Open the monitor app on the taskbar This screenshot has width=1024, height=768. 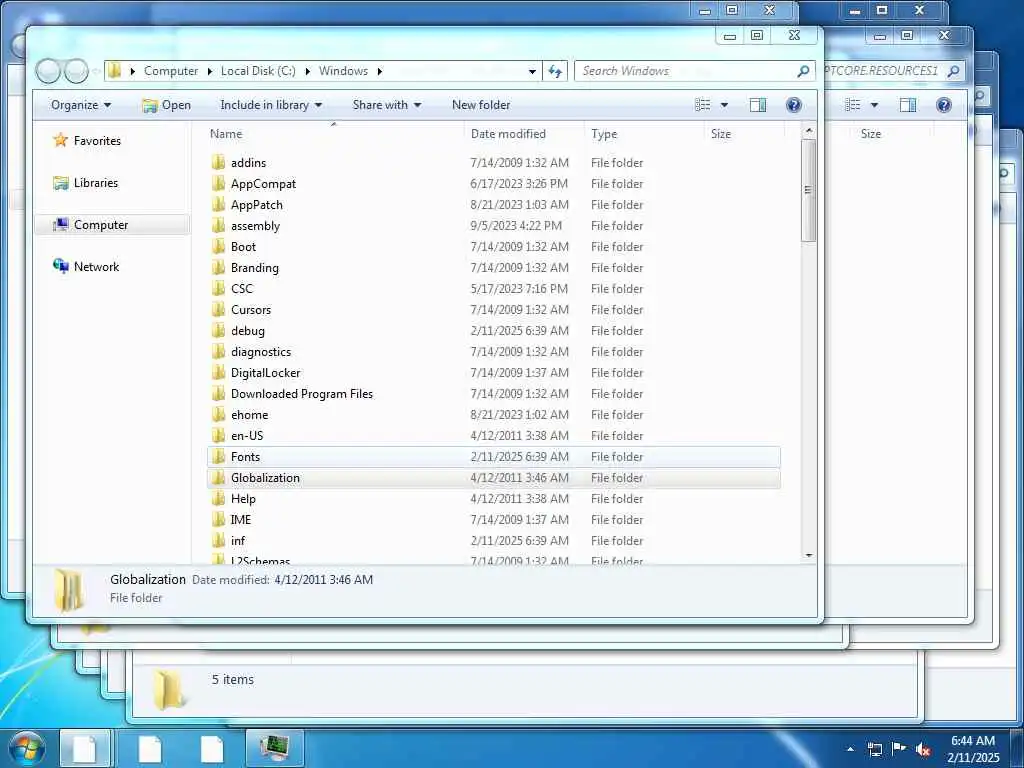274,748
